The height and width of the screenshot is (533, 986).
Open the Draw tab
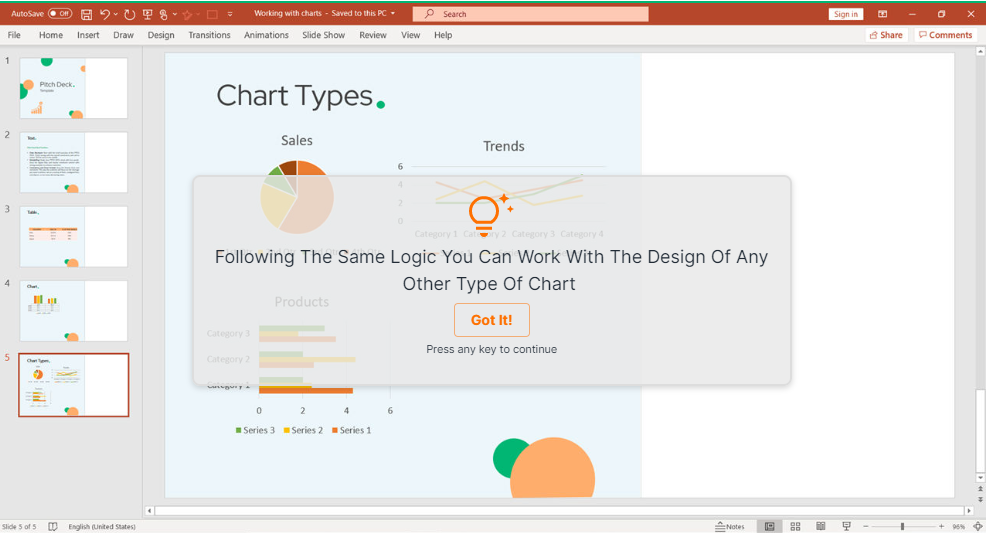pos(123,35)
